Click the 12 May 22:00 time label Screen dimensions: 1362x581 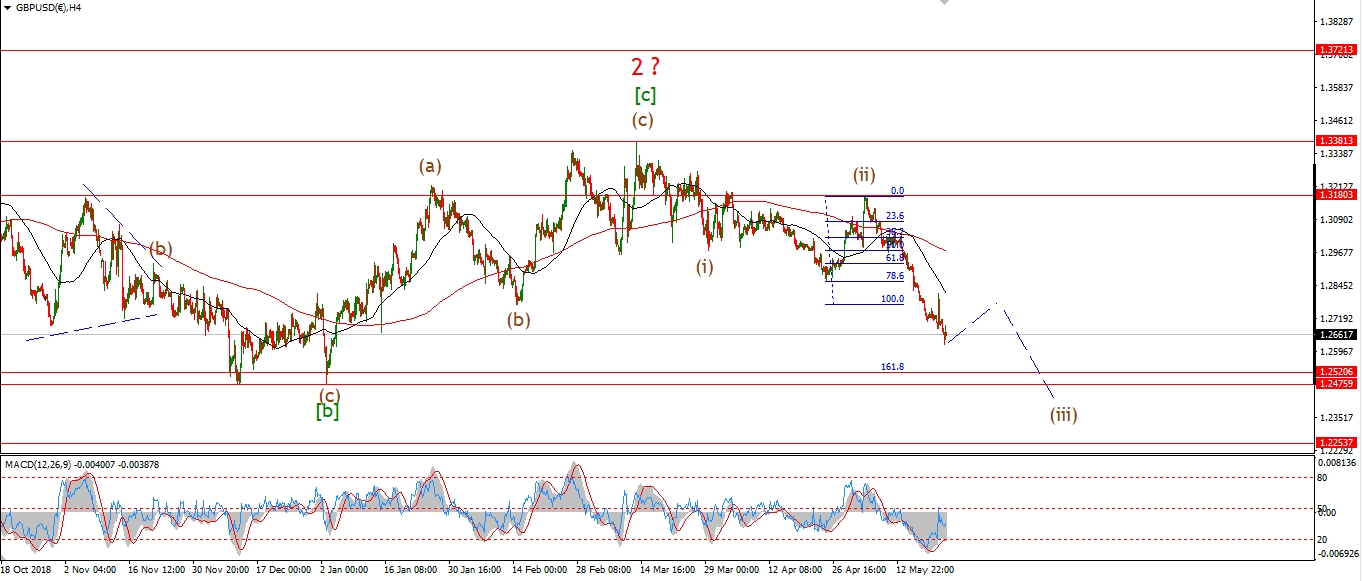[x=927, y=572]
